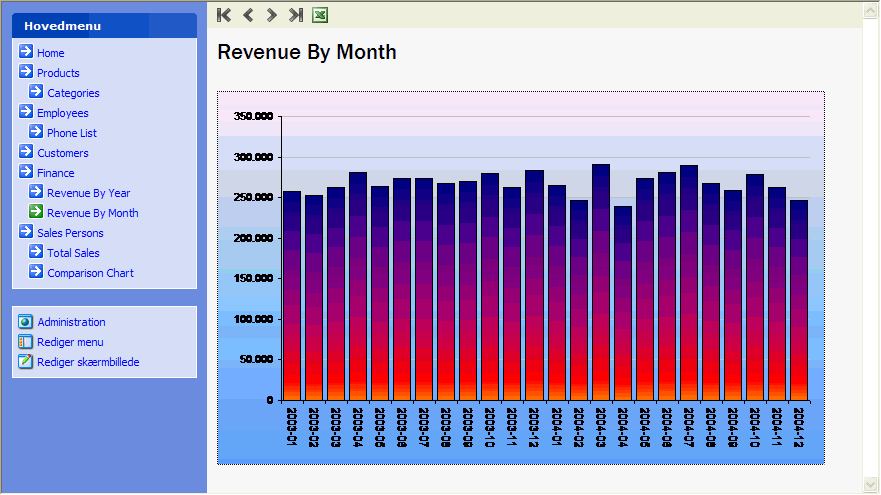Open the Employees menu item
The height and width of the screenshot is (495, 881).
tap(63, 113)
